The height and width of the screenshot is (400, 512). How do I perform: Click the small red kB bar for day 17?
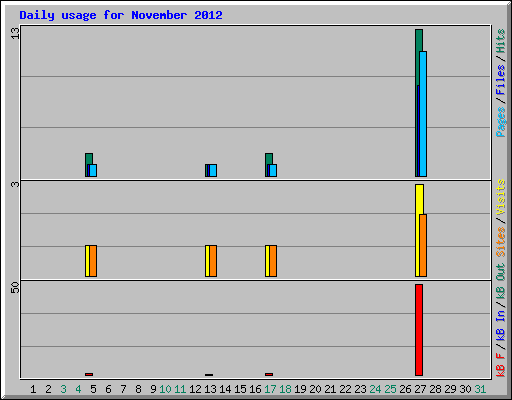tap(269, 374)
